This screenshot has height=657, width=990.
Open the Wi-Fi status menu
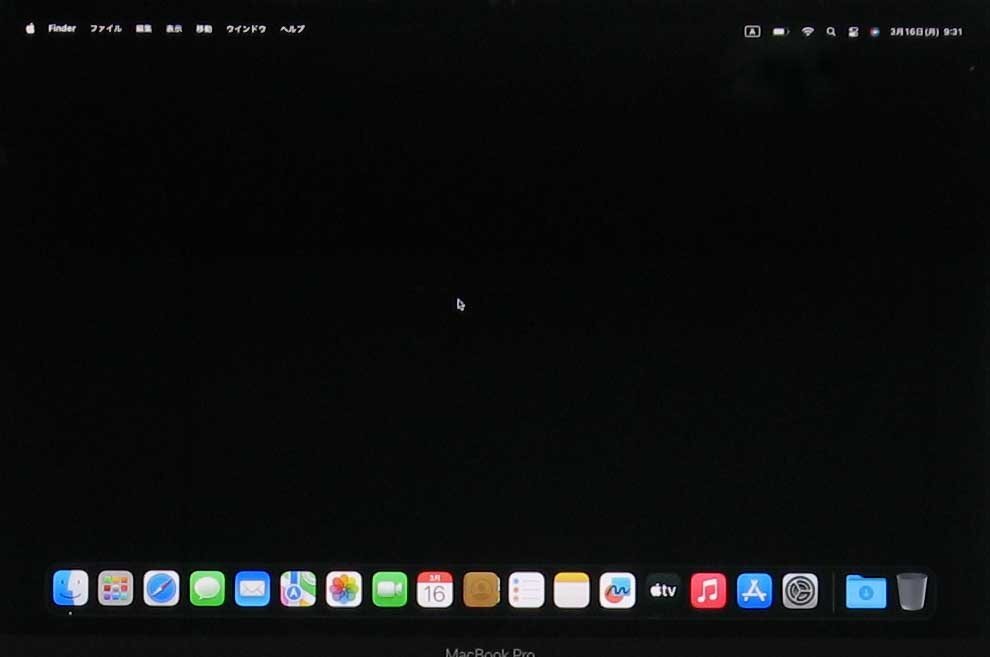pyautogui.click(x=808, y=32)
